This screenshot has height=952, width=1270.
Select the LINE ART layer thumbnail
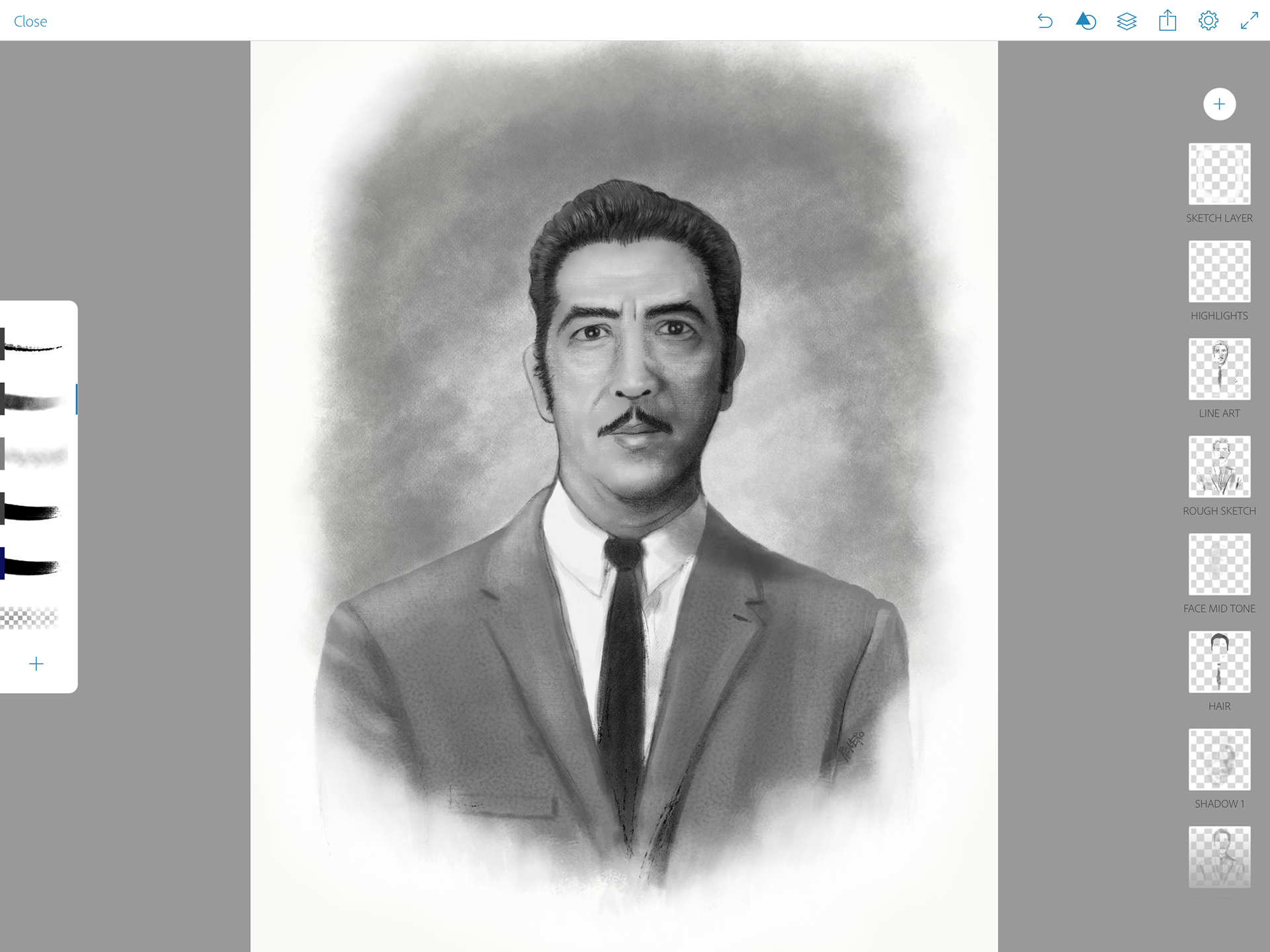(1219, 369)
